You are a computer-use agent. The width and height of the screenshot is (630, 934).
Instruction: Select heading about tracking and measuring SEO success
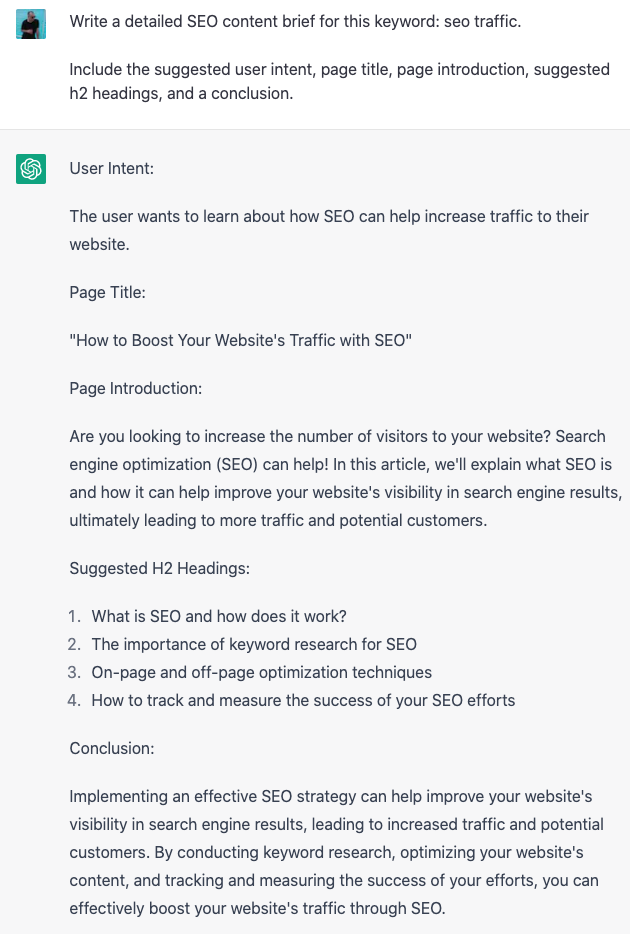tap(303, 700)
